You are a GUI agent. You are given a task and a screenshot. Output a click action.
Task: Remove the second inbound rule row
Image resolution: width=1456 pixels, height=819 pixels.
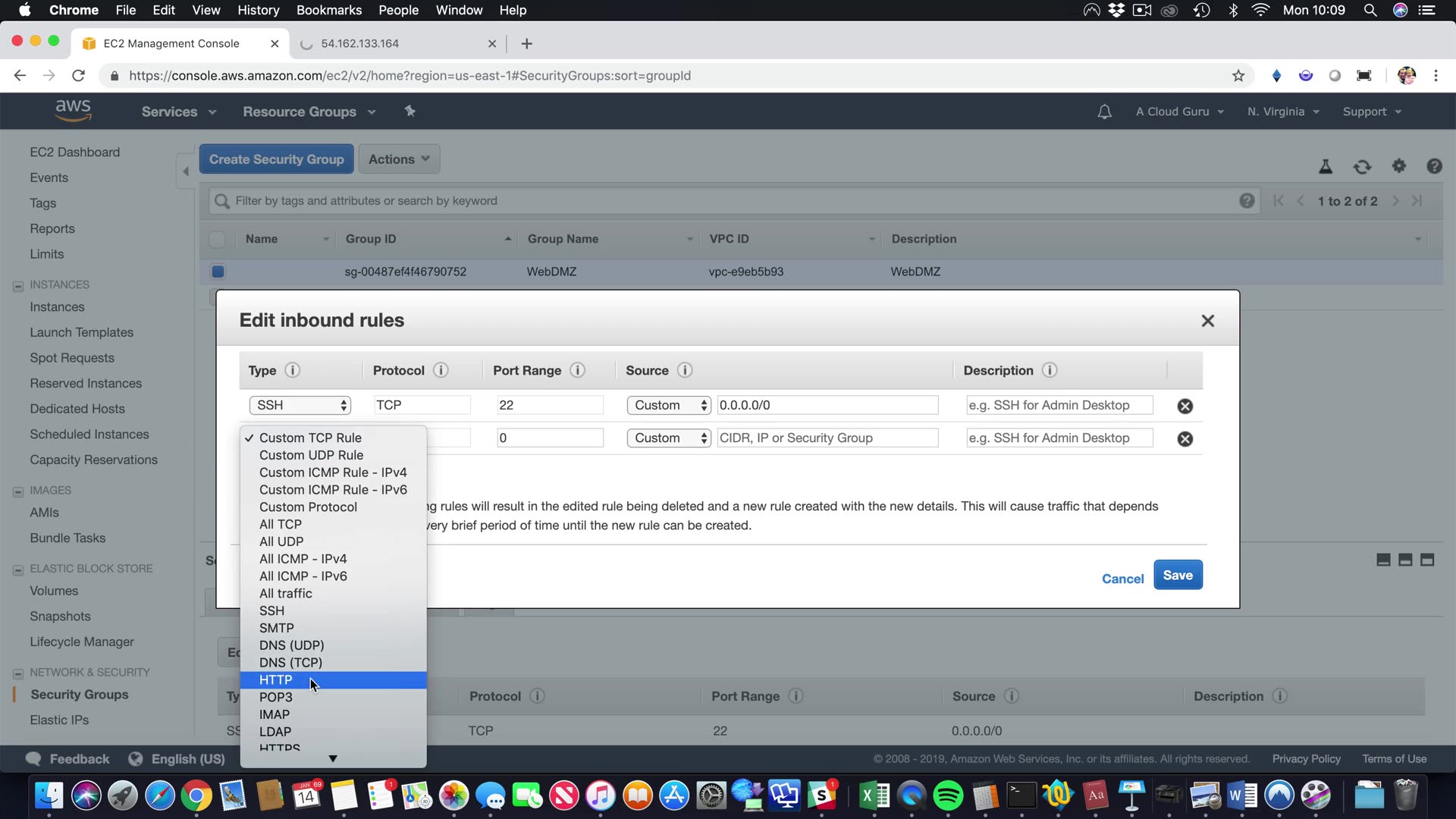click(1185, 439)
